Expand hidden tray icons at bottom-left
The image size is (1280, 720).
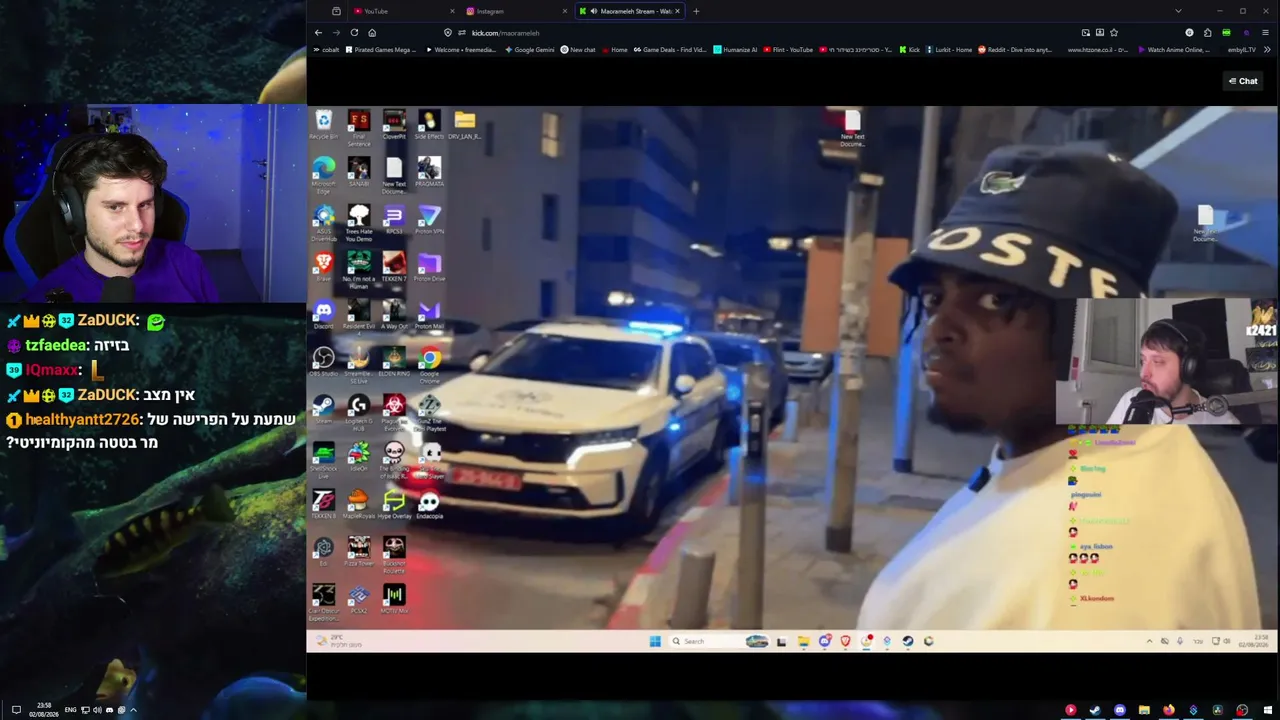coord(133,710)
